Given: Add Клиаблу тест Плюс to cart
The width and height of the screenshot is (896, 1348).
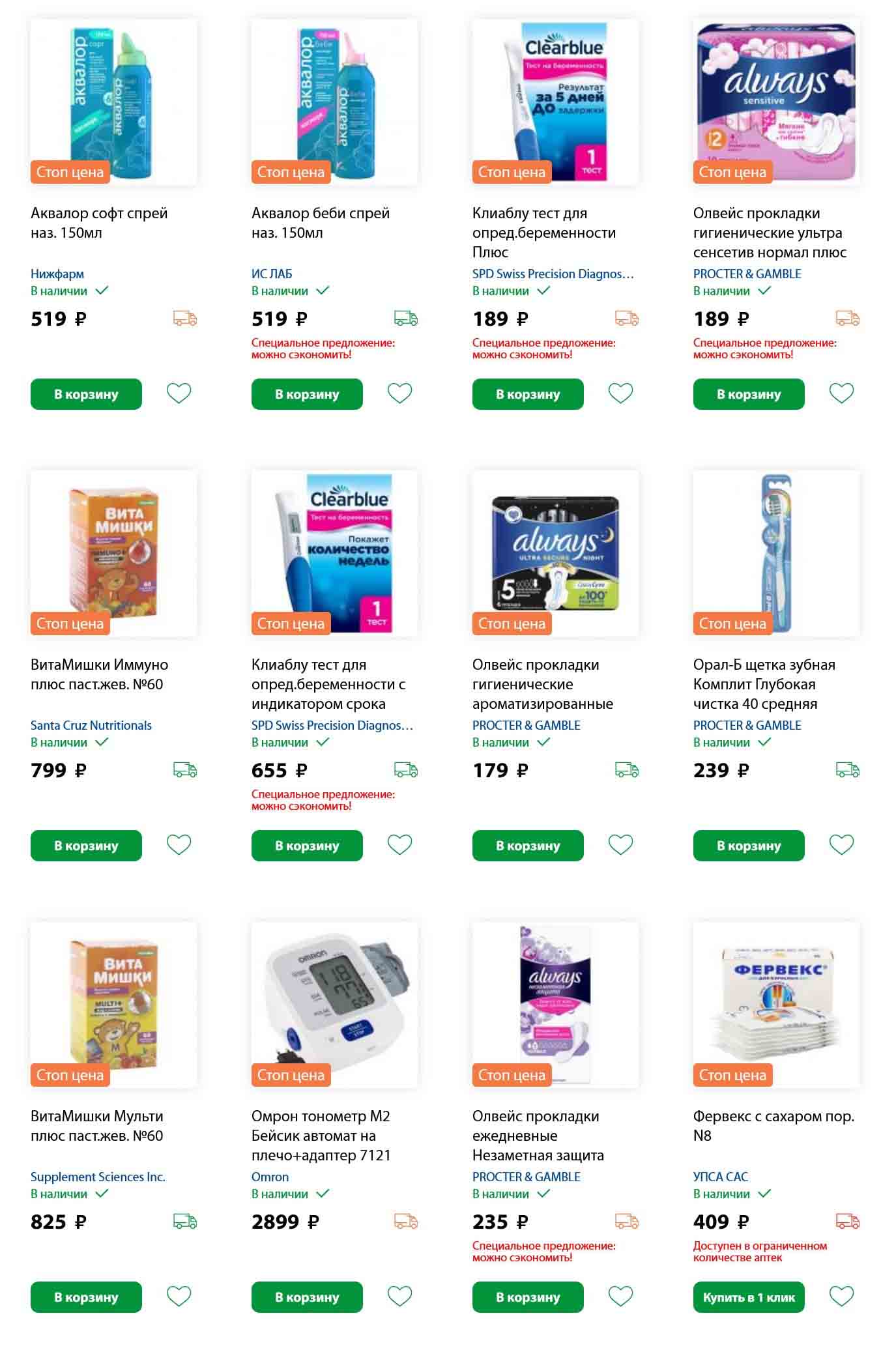Looking at the screenshot, I should click(x=528, y=394).
